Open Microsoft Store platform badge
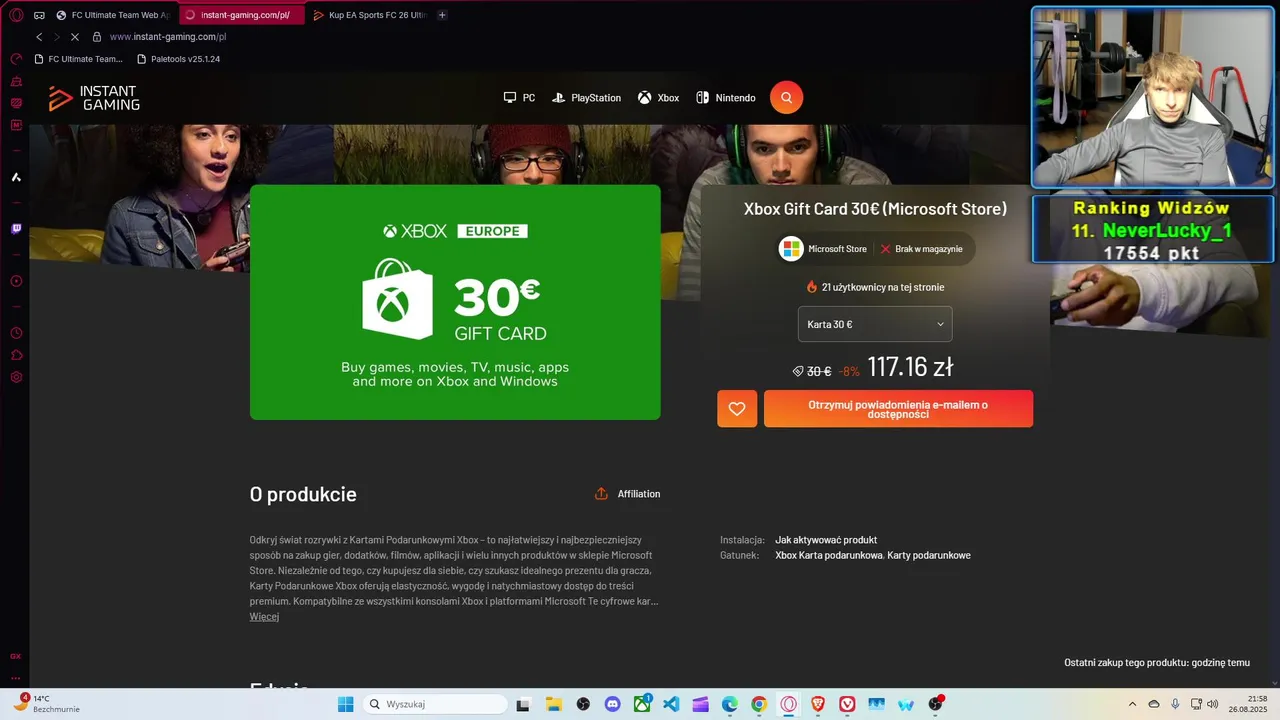Image resolution: width=1280 pixels, height=720 pixels. [x=823, y=249]
